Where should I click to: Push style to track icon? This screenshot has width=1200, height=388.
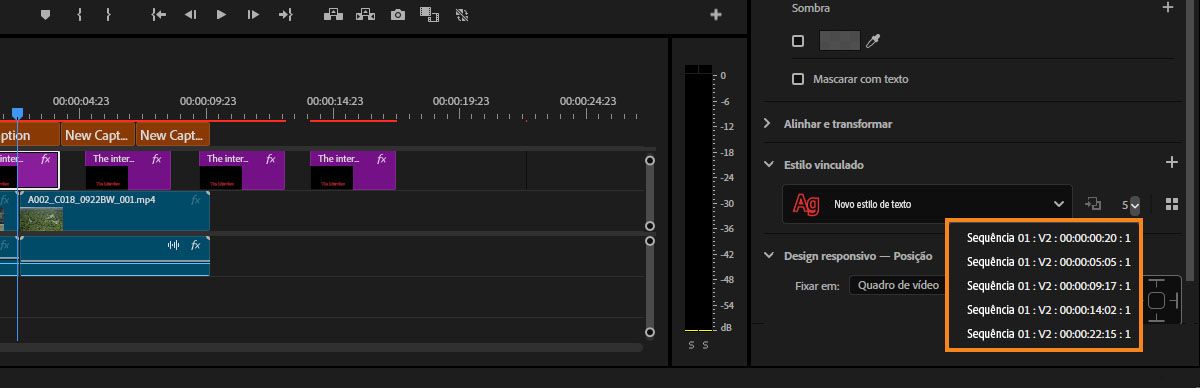point(1093,204)
